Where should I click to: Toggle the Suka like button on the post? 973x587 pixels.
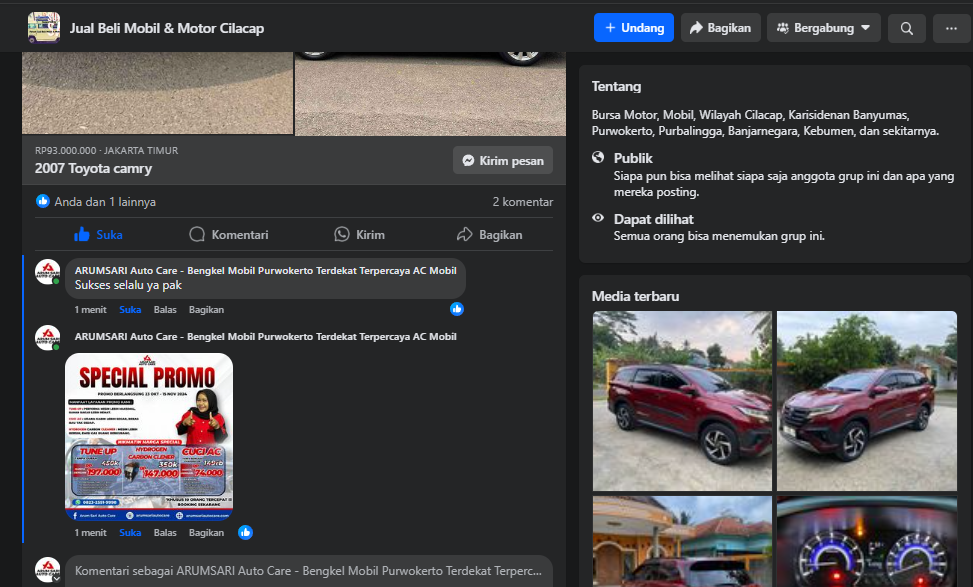click(x=98, y=235)
